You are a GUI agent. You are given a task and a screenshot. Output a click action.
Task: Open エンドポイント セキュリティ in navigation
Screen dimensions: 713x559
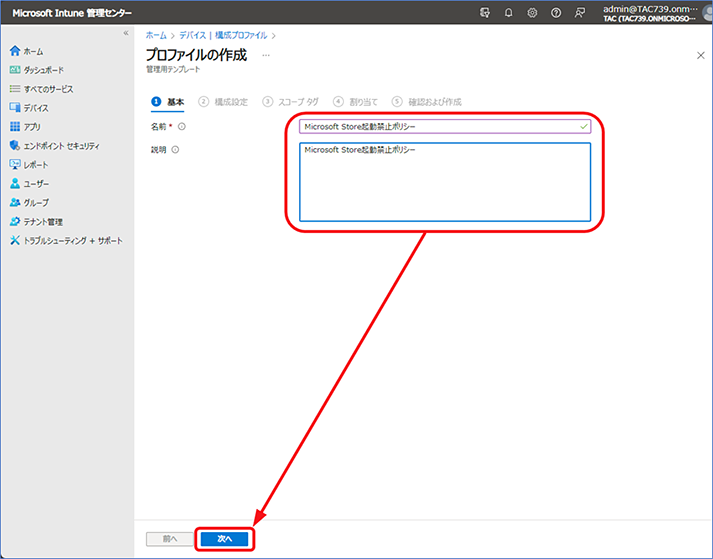click(61, 146)
